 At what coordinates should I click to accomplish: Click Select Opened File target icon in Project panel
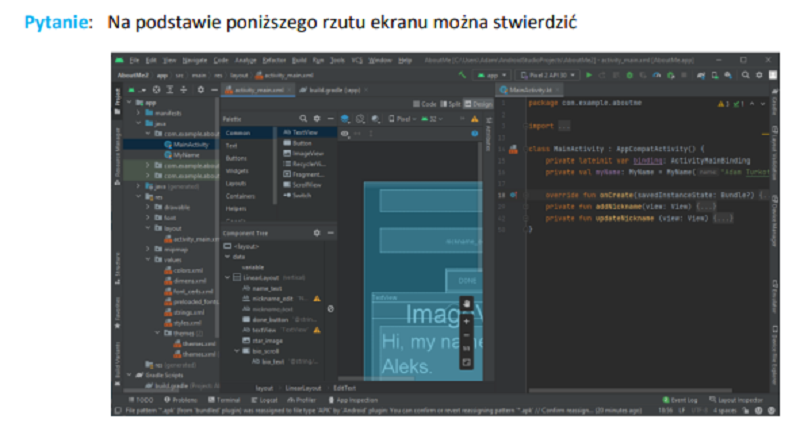click(x=157, y=90)
